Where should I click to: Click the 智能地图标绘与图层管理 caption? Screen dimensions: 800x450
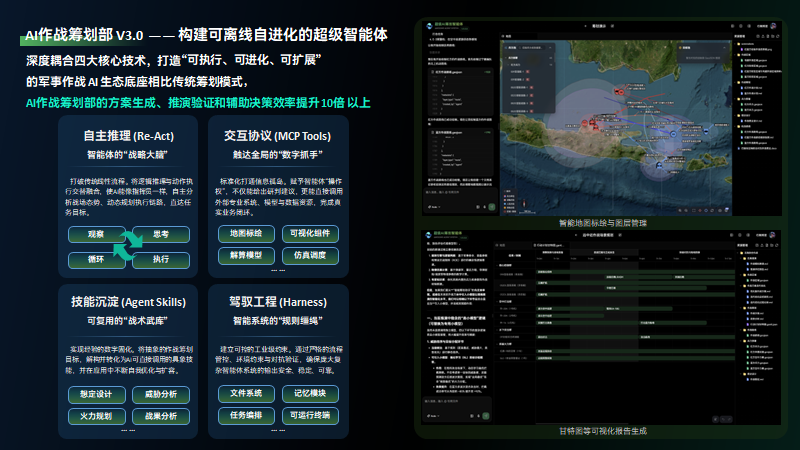(603, 223)
